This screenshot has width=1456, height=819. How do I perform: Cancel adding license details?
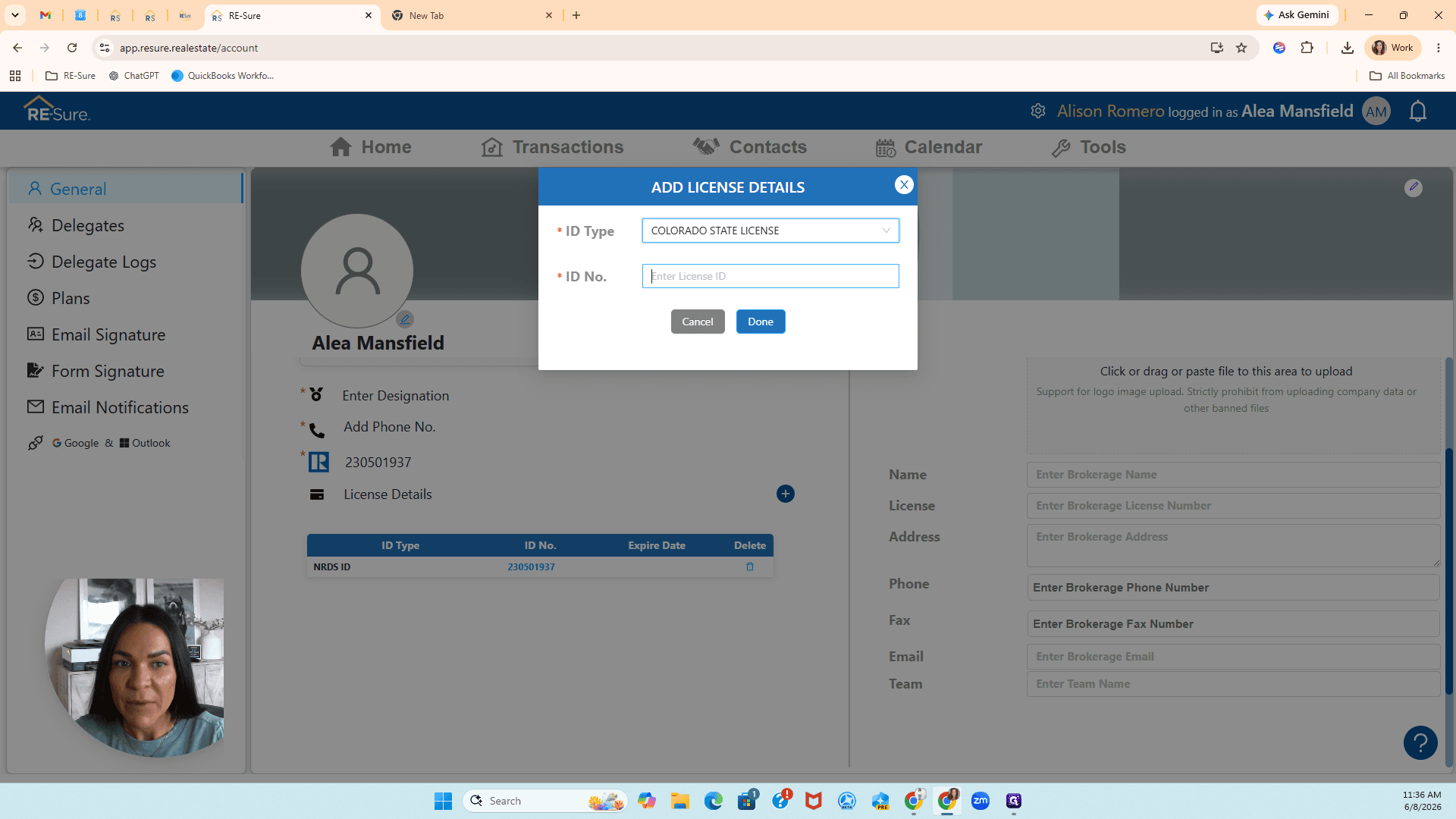[698, 322]
